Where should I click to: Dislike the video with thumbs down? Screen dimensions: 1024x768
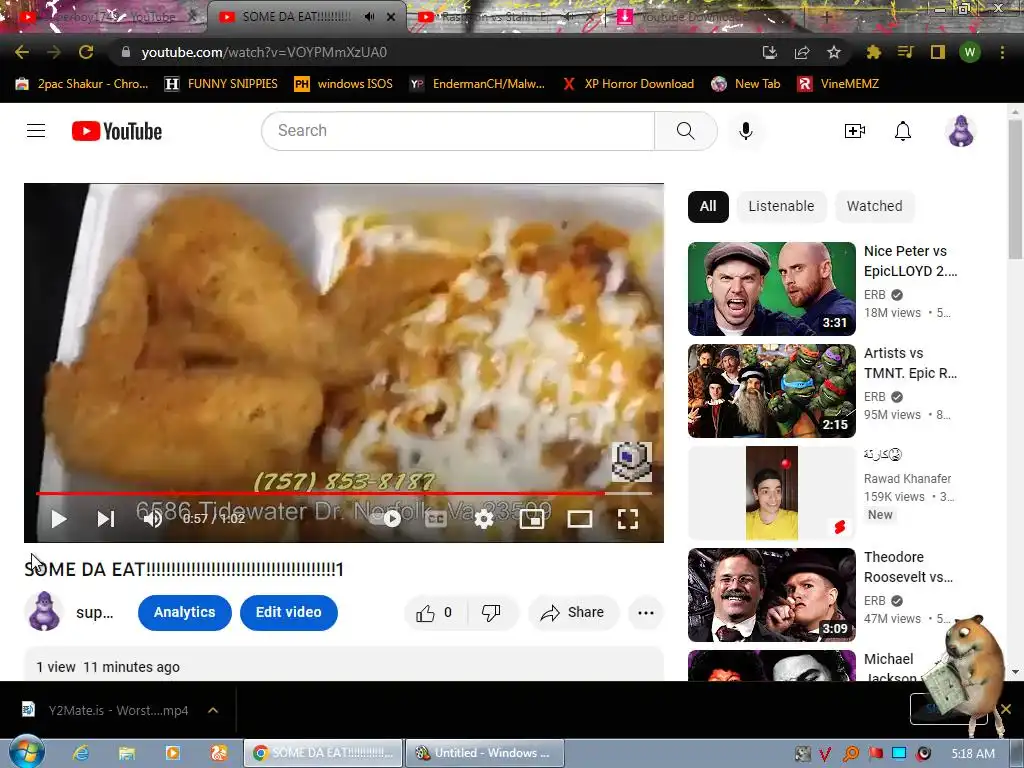click(492, 613)
